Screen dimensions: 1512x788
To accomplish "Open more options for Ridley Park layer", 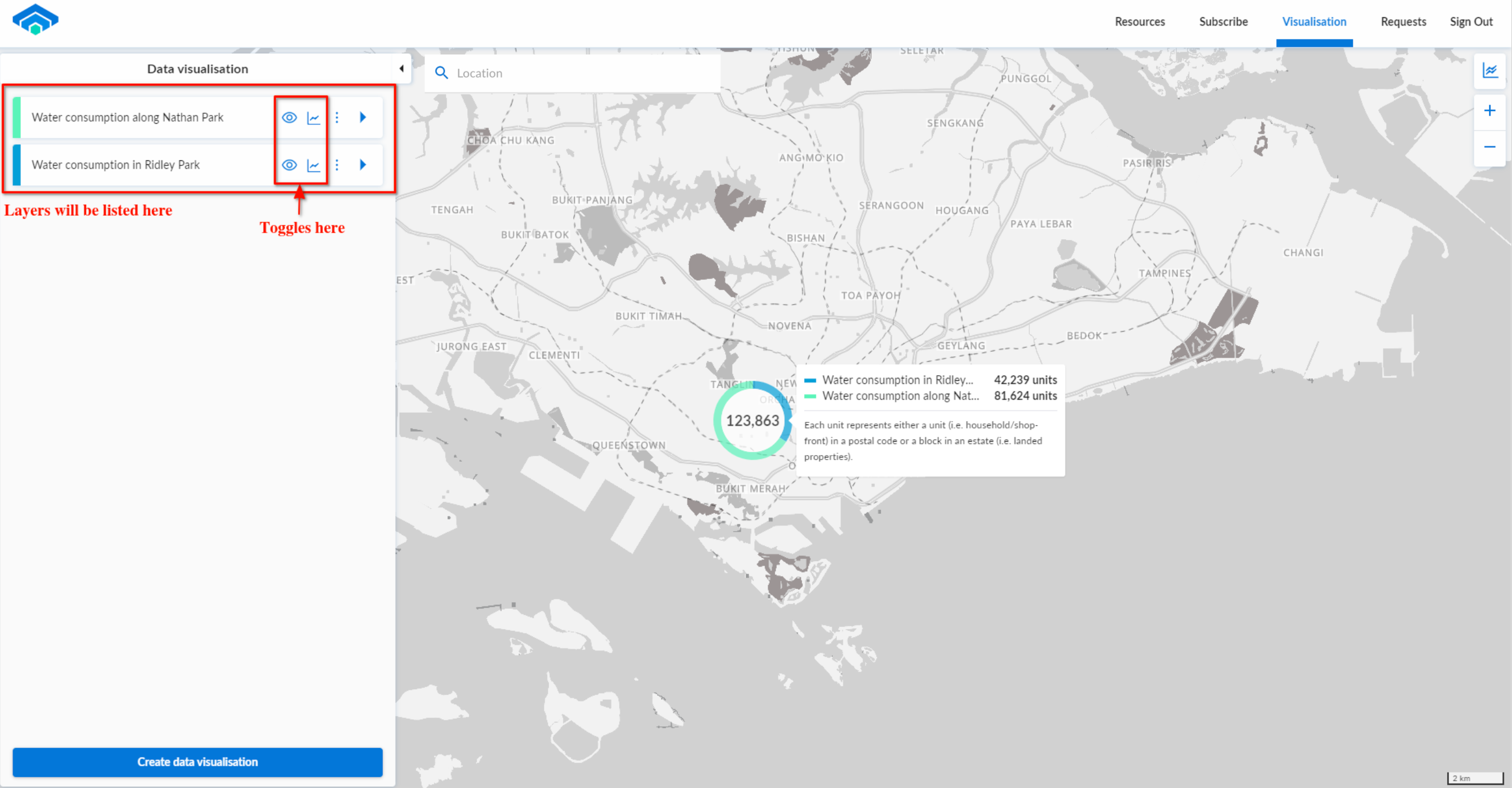I will pos(337,165).
